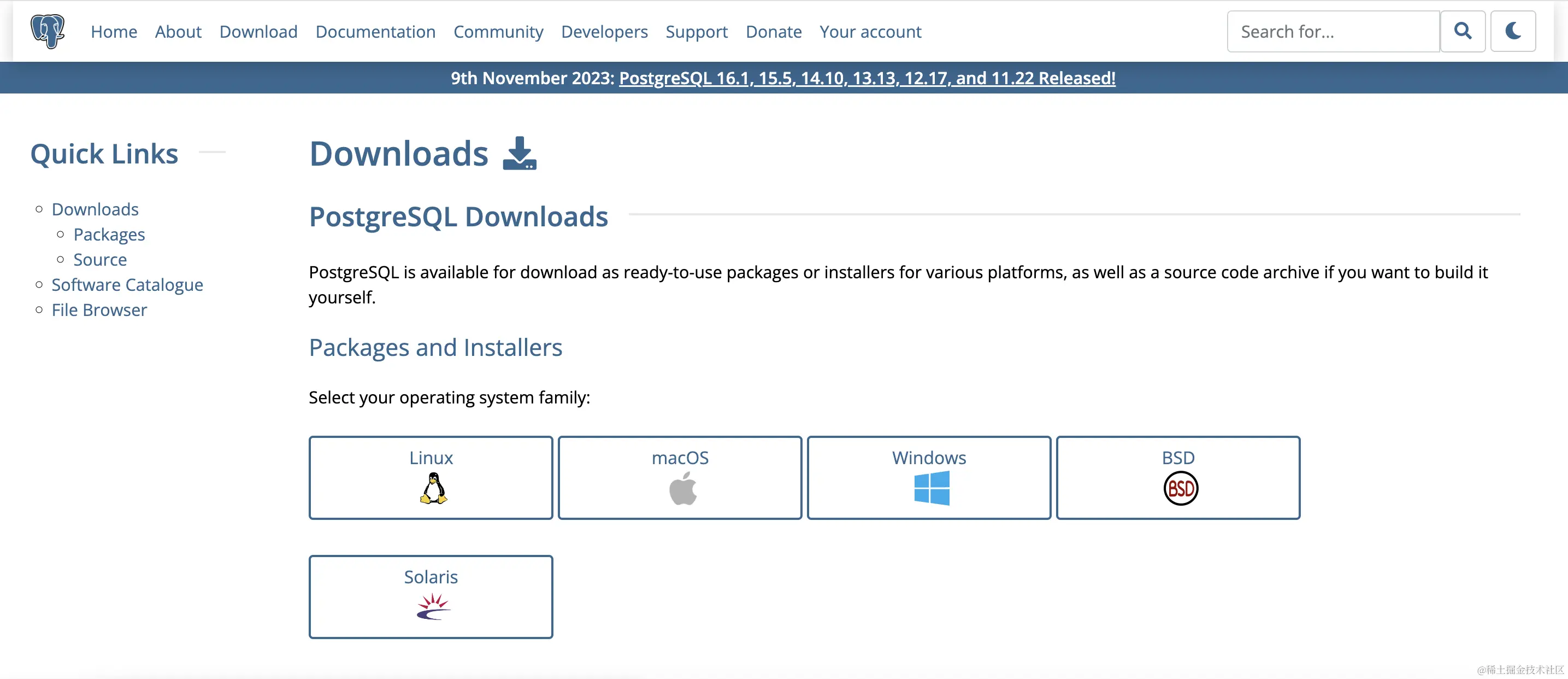This screenshot has height=679, width=1568.
Task: Click the magnifying glass search button
Action: (x=1462, y=31)
